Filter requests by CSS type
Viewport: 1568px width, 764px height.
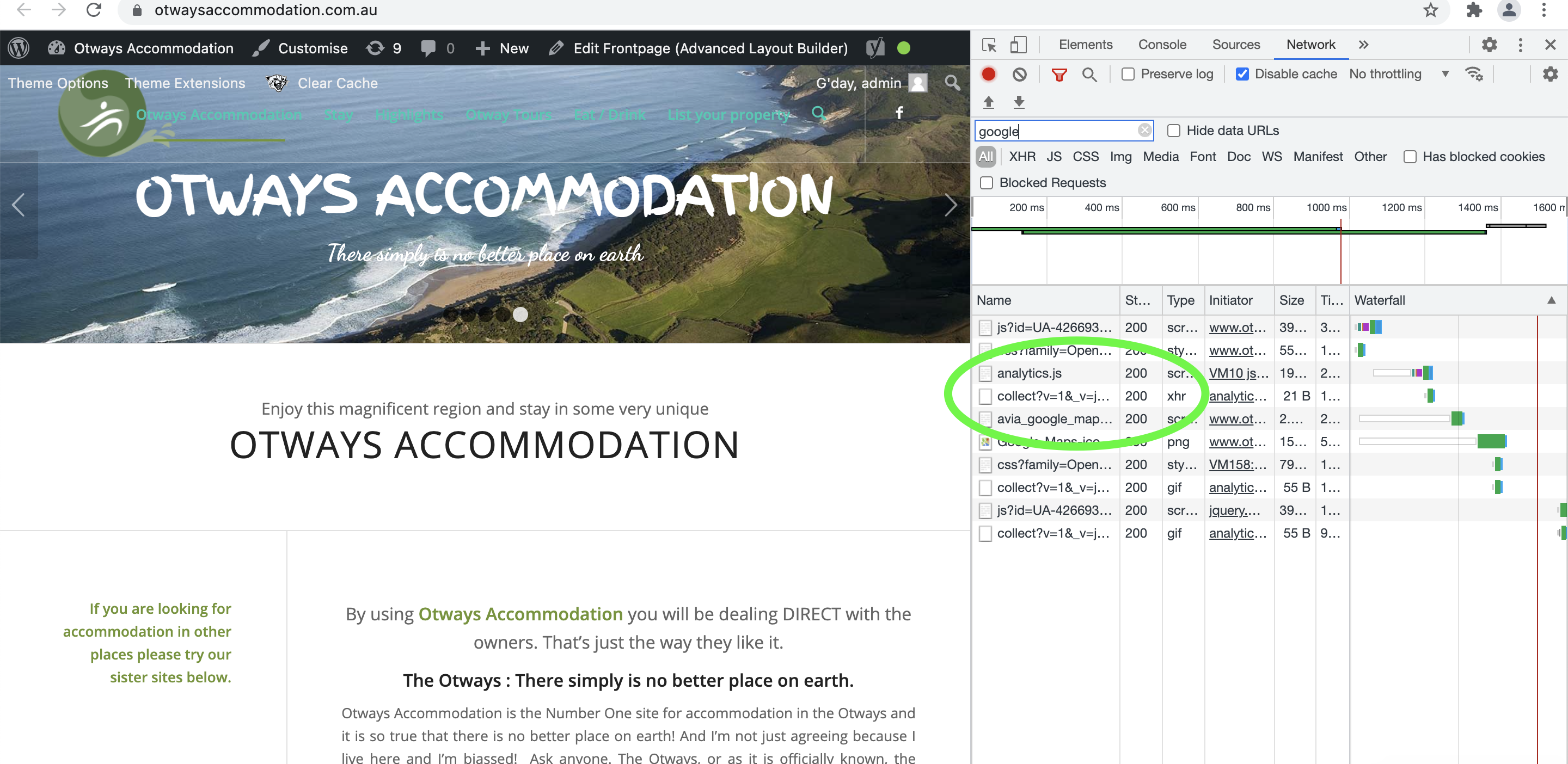[x=1085, y=157]
